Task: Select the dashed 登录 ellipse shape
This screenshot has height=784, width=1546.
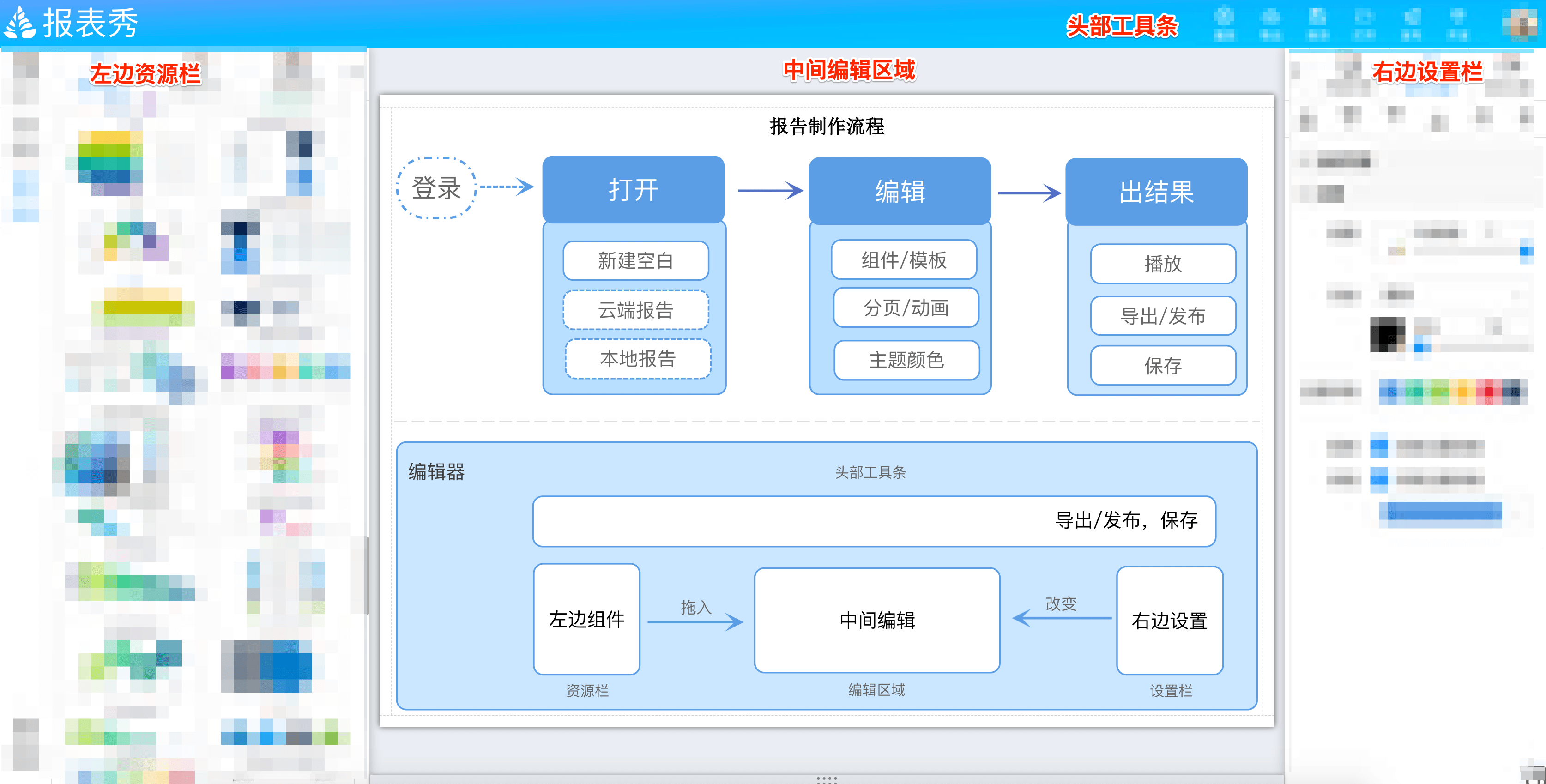Action: [436, 188]
